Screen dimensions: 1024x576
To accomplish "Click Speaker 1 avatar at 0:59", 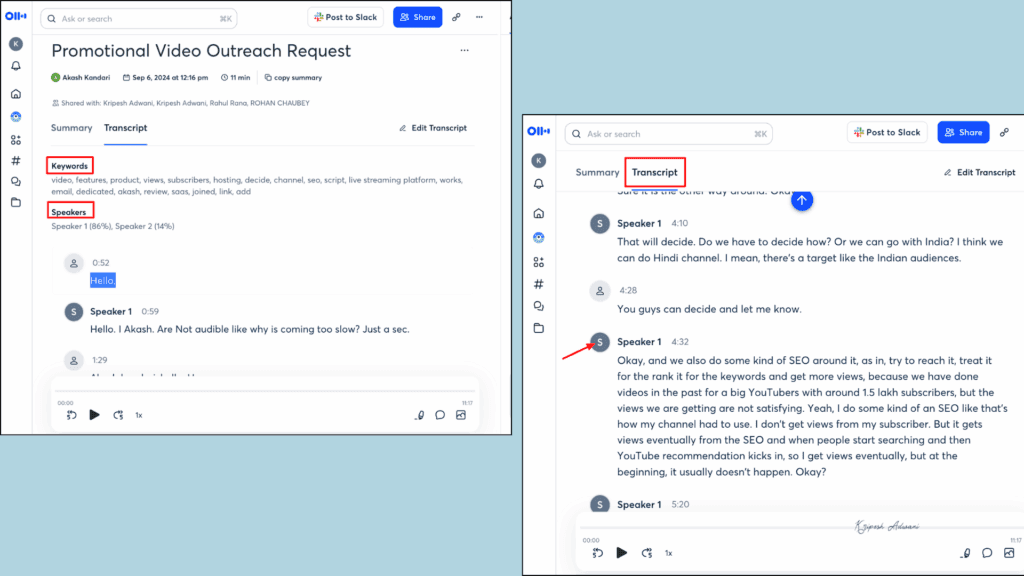I will pos(74,312).
